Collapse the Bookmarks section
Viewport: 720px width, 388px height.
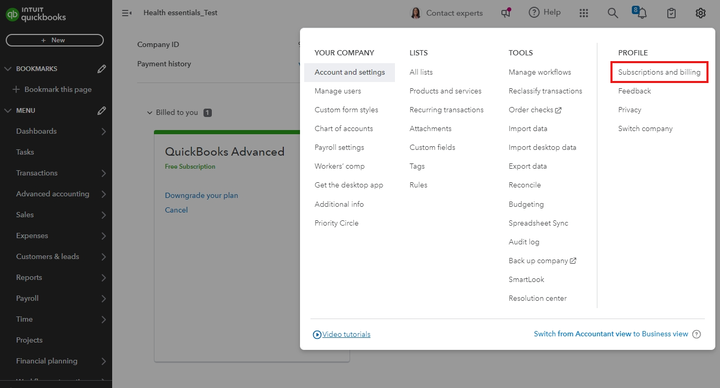(7, 69)
